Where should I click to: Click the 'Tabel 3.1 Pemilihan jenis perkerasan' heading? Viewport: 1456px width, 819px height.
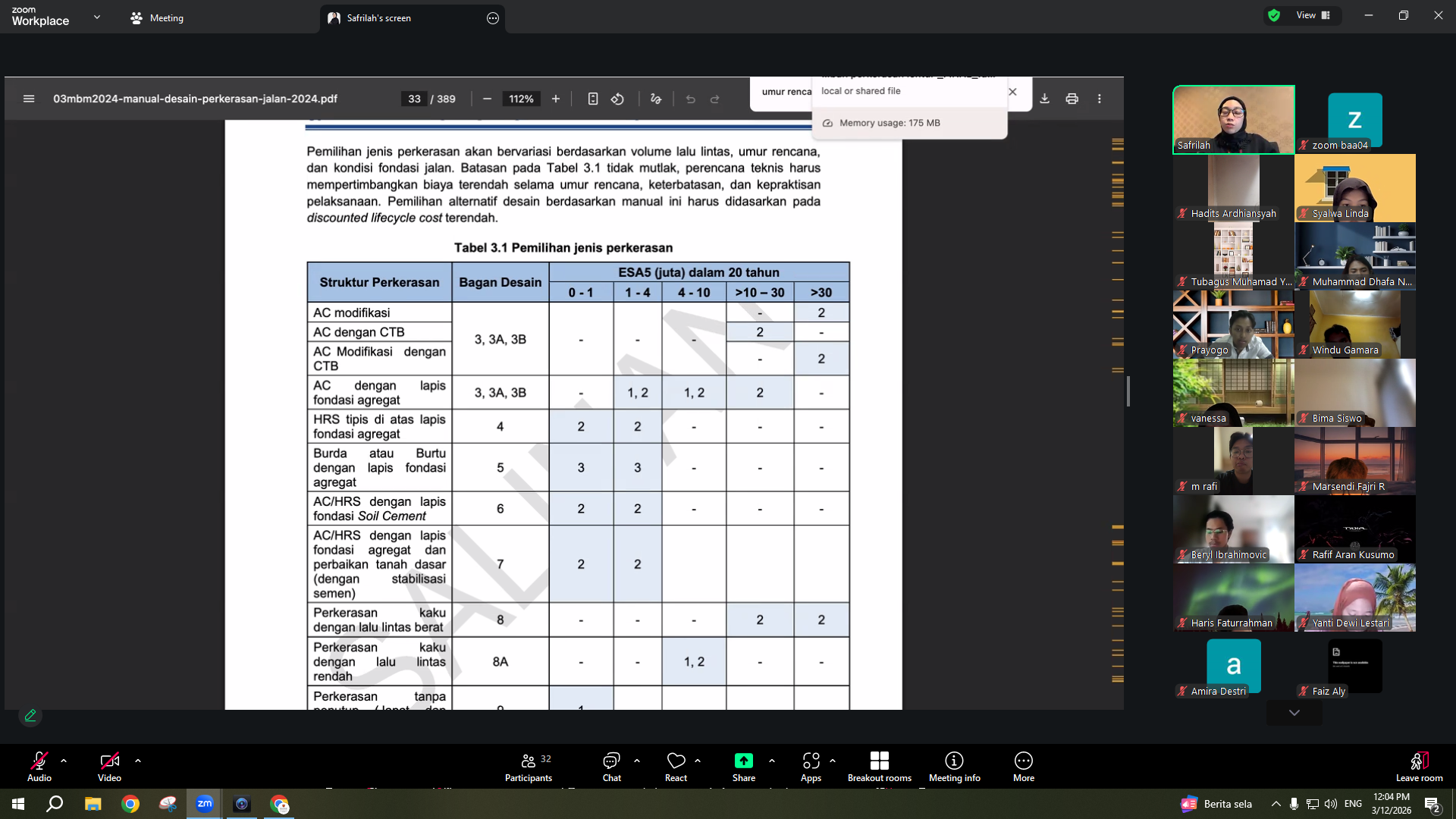563,248
